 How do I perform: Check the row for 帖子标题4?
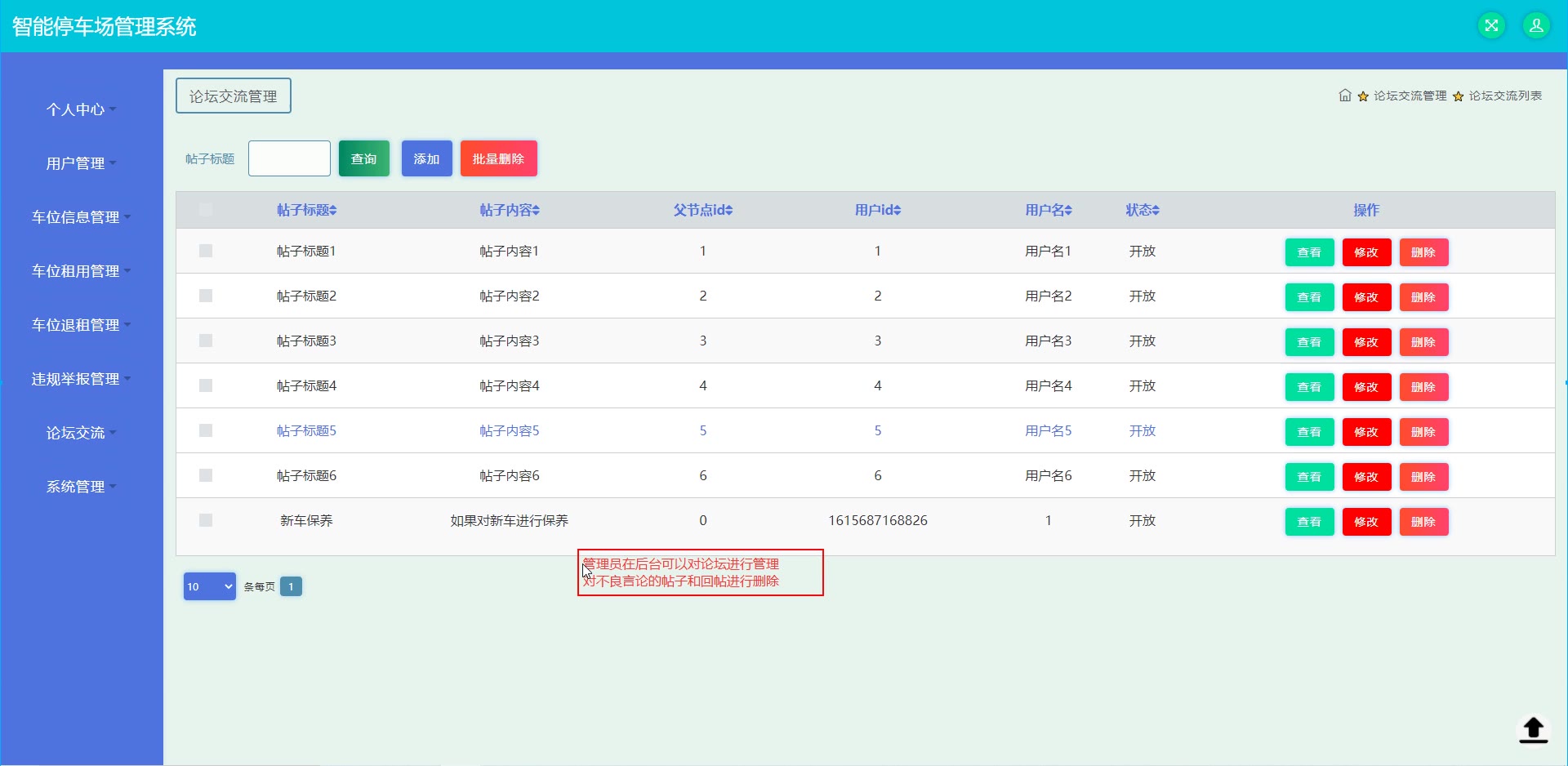pos(206,385)
